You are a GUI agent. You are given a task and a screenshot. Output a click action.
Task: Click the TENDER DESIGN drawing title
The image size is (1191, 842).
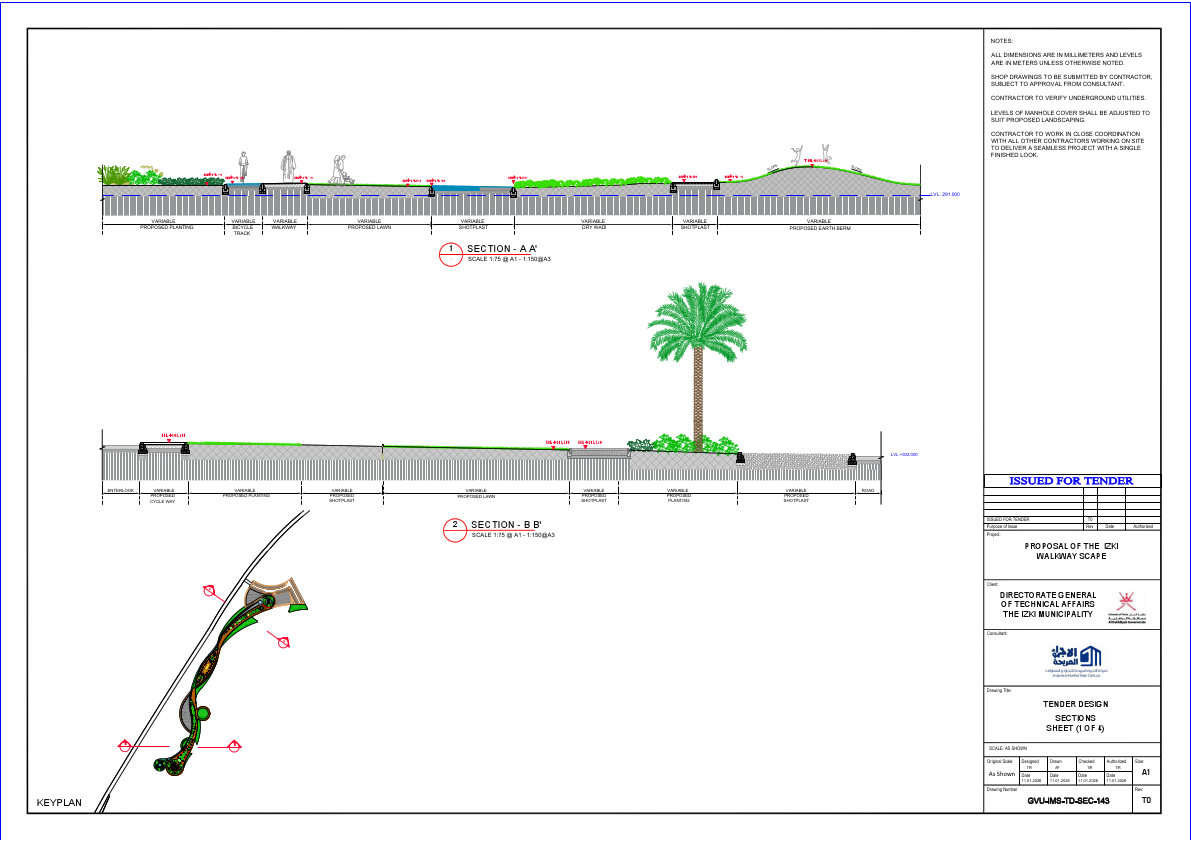tap(1077, 704)
